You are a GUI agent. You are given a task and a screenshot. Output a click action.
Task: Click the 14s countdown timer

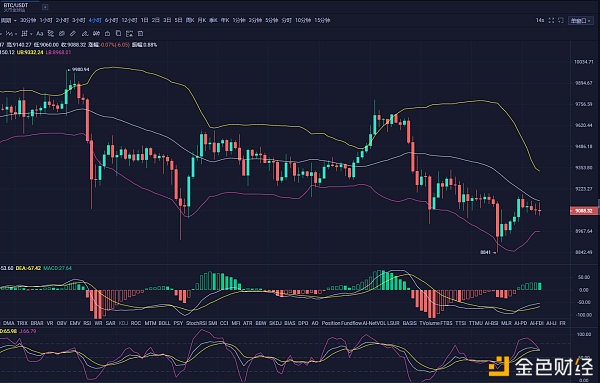[x=540, y=20]
